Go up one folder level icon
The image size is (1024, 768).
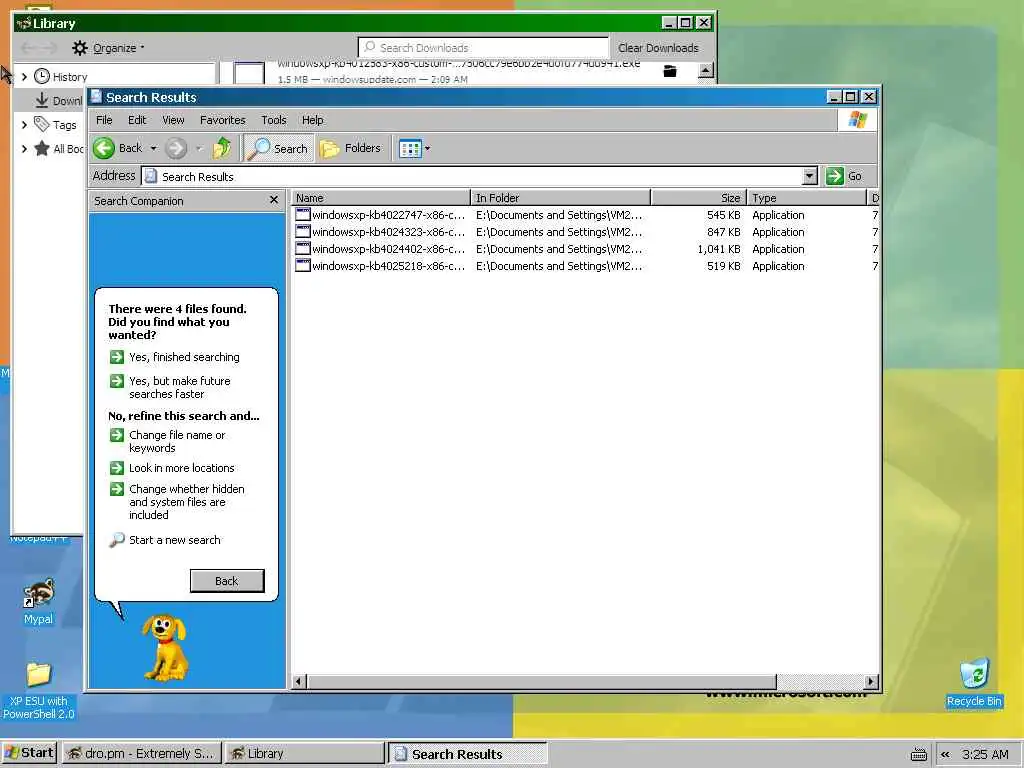pyautogui.click(x=222, y=148)
